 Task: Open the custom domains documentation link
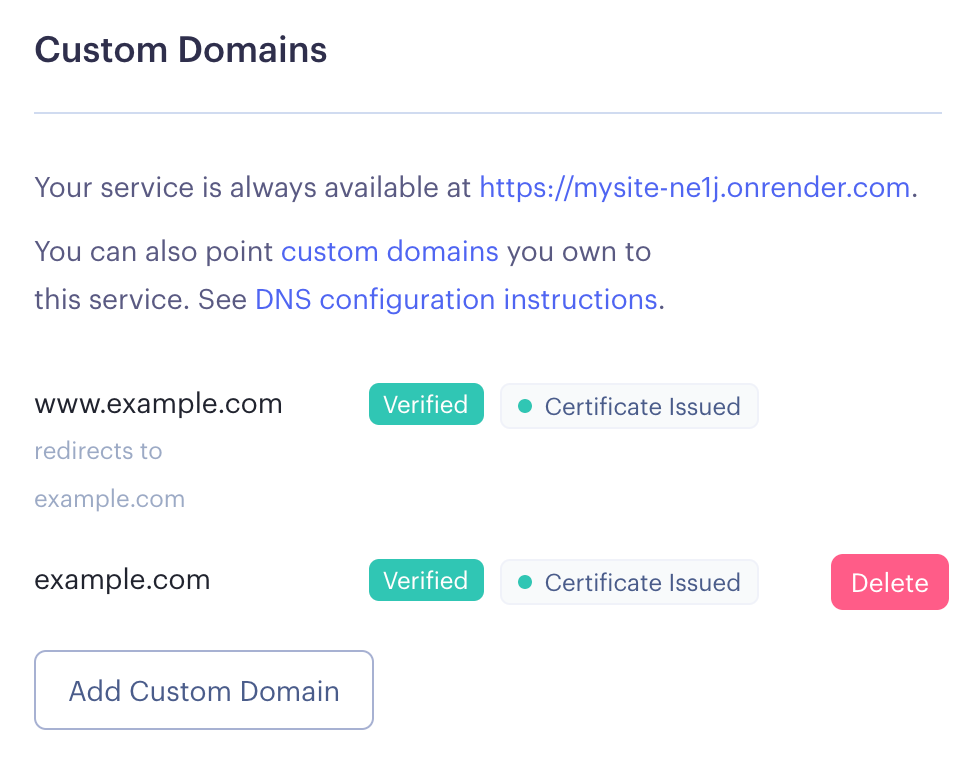(x=389, y=251)
